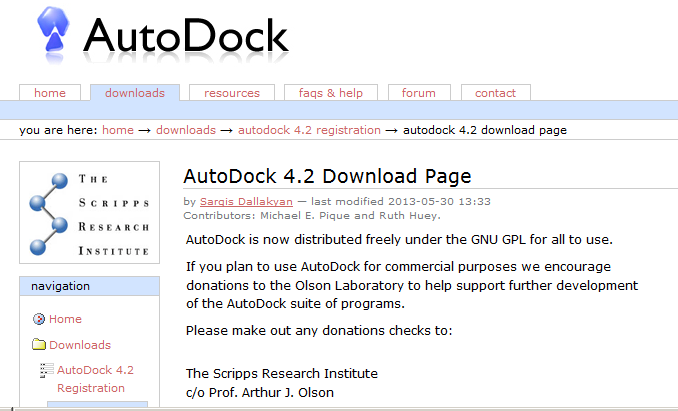This screenshot has height=411, width=678.
Task: Click 'last modified 2013-05-30 13:33' text
Action: (401, 201)
